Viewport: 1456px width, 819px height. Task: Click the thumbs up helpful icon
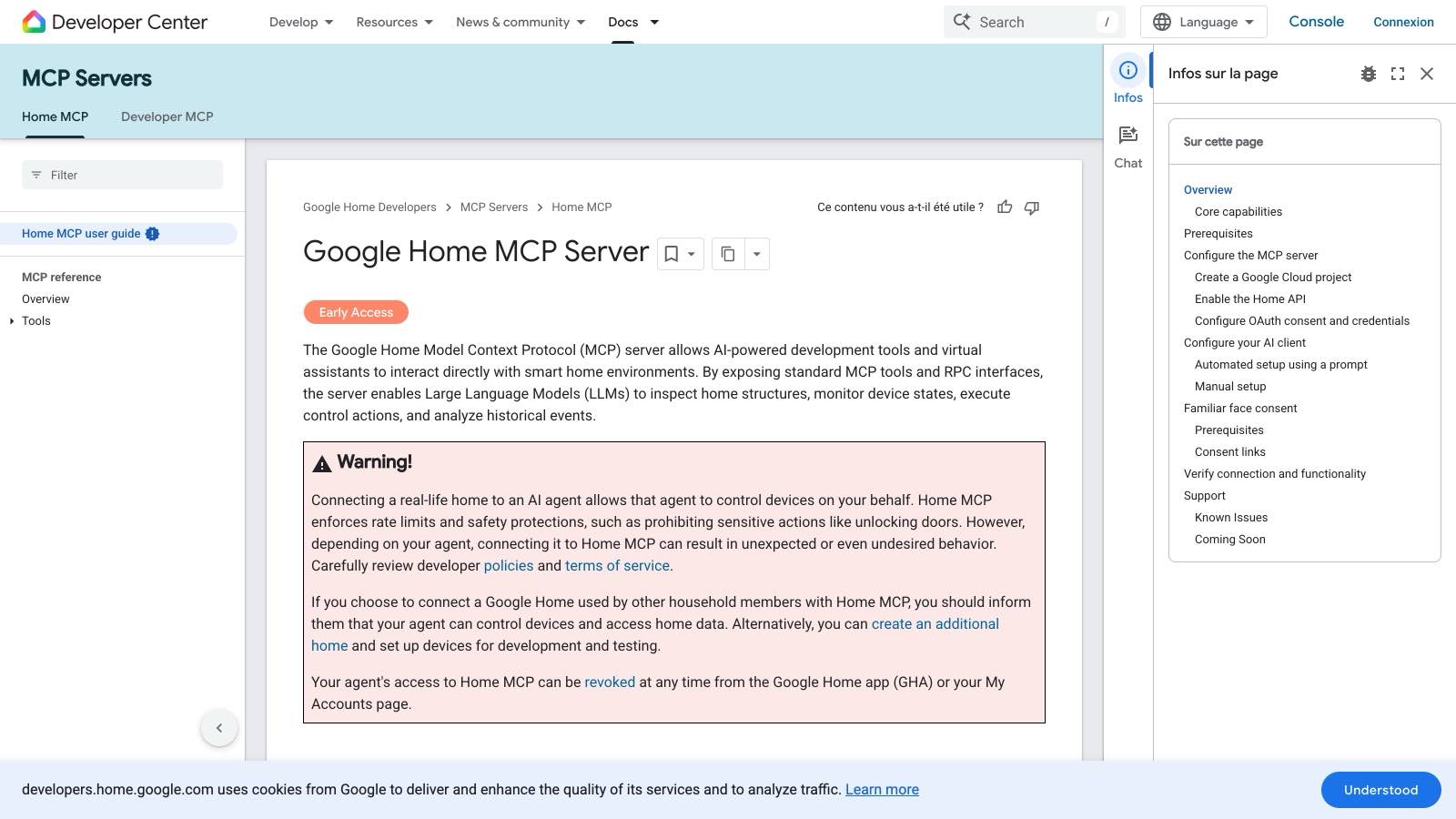point(1005,207)
